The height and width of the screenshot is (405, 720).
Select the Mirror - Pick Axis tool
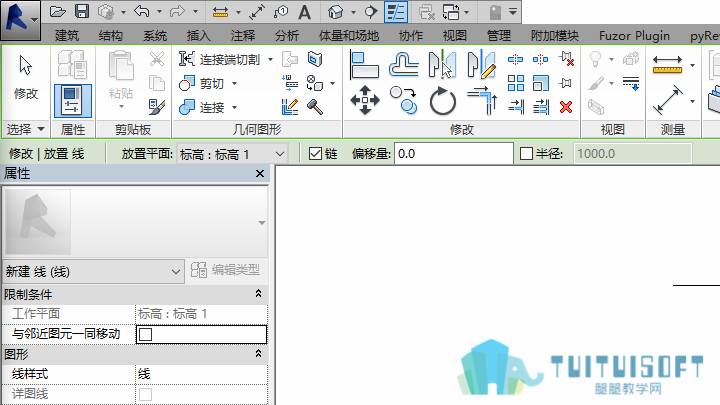click(442, 64)
